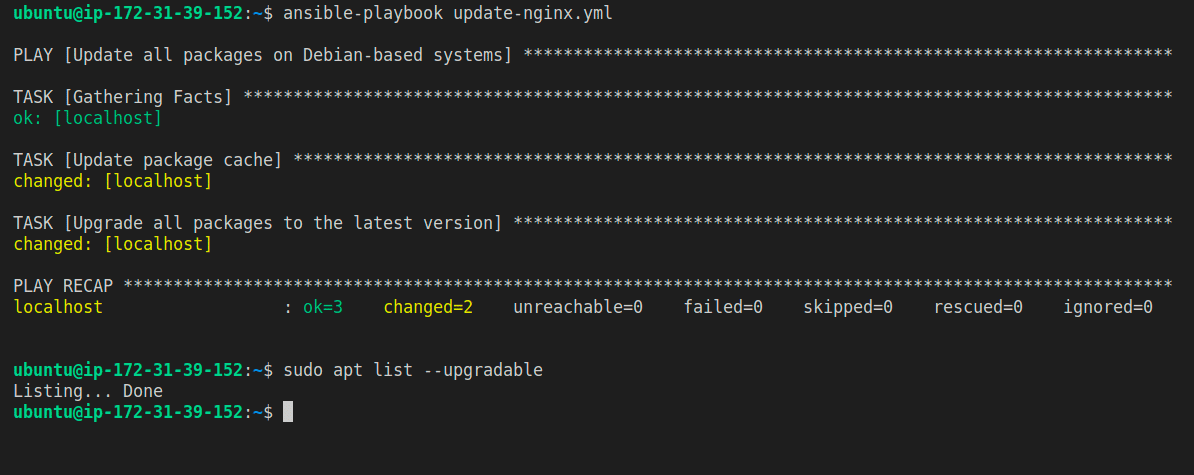Click the 'ok: [localhost]' green result line
This screenshot has height=475, width=1194.
pos(88,119)
